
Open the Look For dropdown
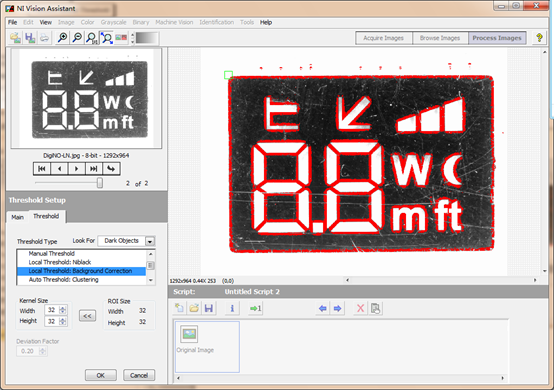150,241
